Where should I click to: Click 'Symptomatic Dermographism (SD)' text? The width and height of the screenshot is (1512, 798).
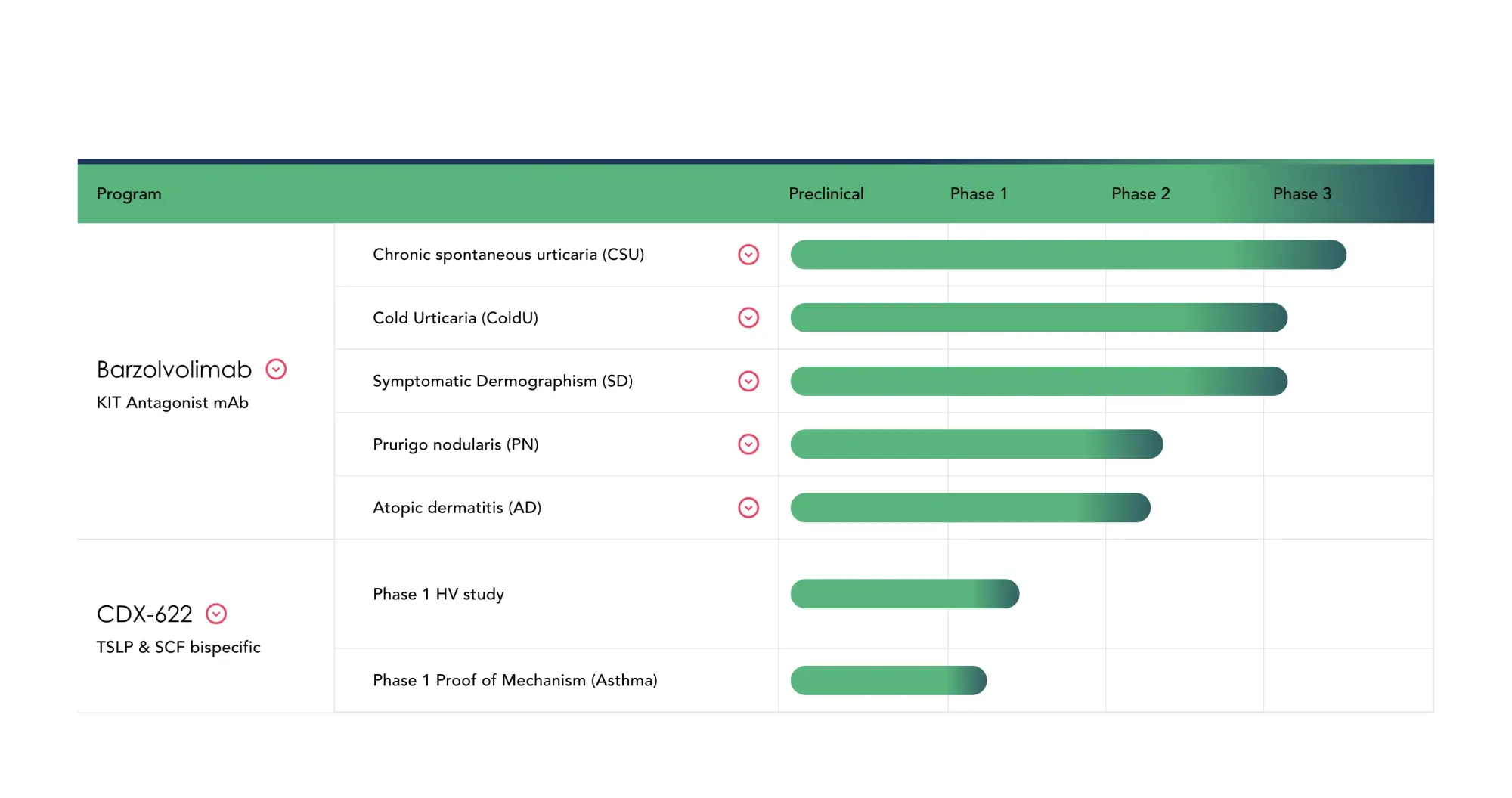coord(503,381)
